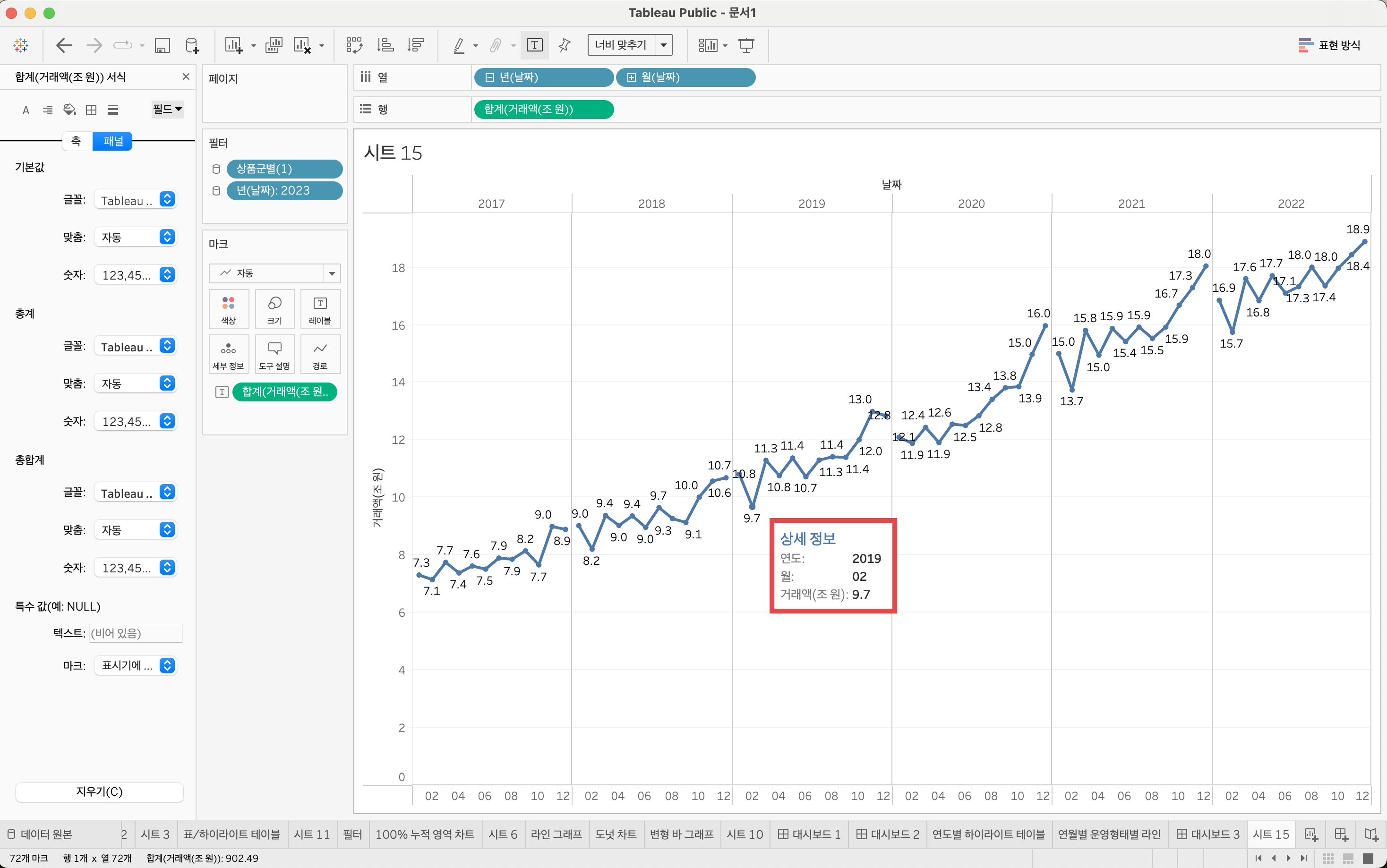The image size is (1387, 868).
Task: Open the 대시보드 2 tab
Action: pyautogui.click(x=887, y=834)
